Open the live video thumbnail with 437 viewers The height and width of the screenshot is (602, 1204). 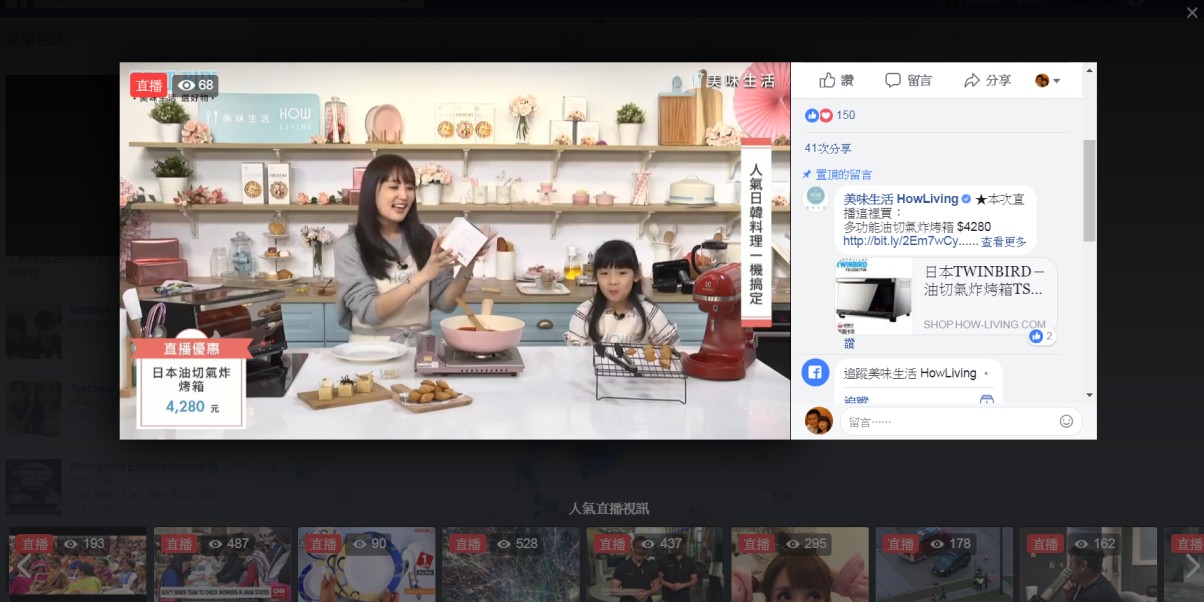[x=655, y=565]
